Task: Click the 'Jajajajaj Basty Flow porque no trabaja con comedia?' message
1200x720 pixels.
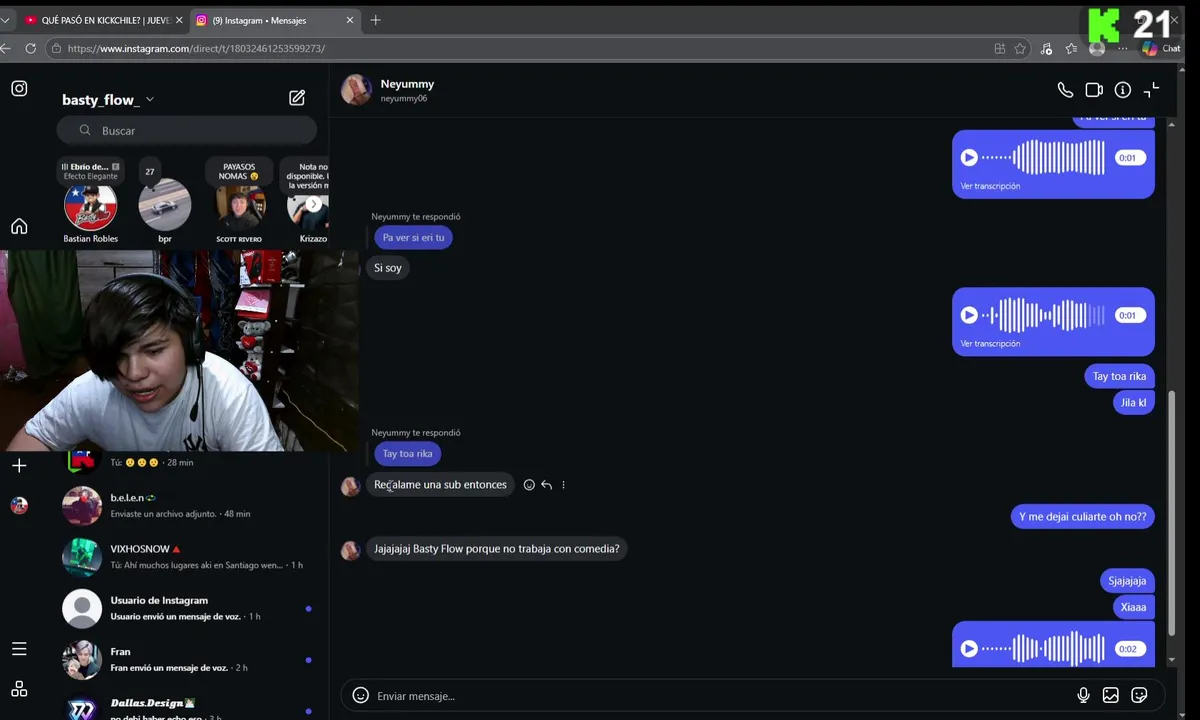Action: pyautogui.click(x=497, y=549)
